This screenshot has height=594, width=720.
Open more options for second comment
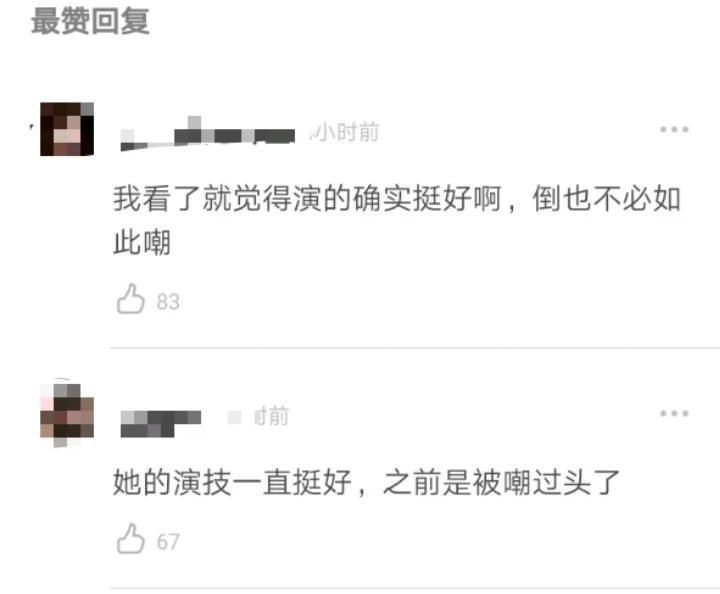click(674, 414)
